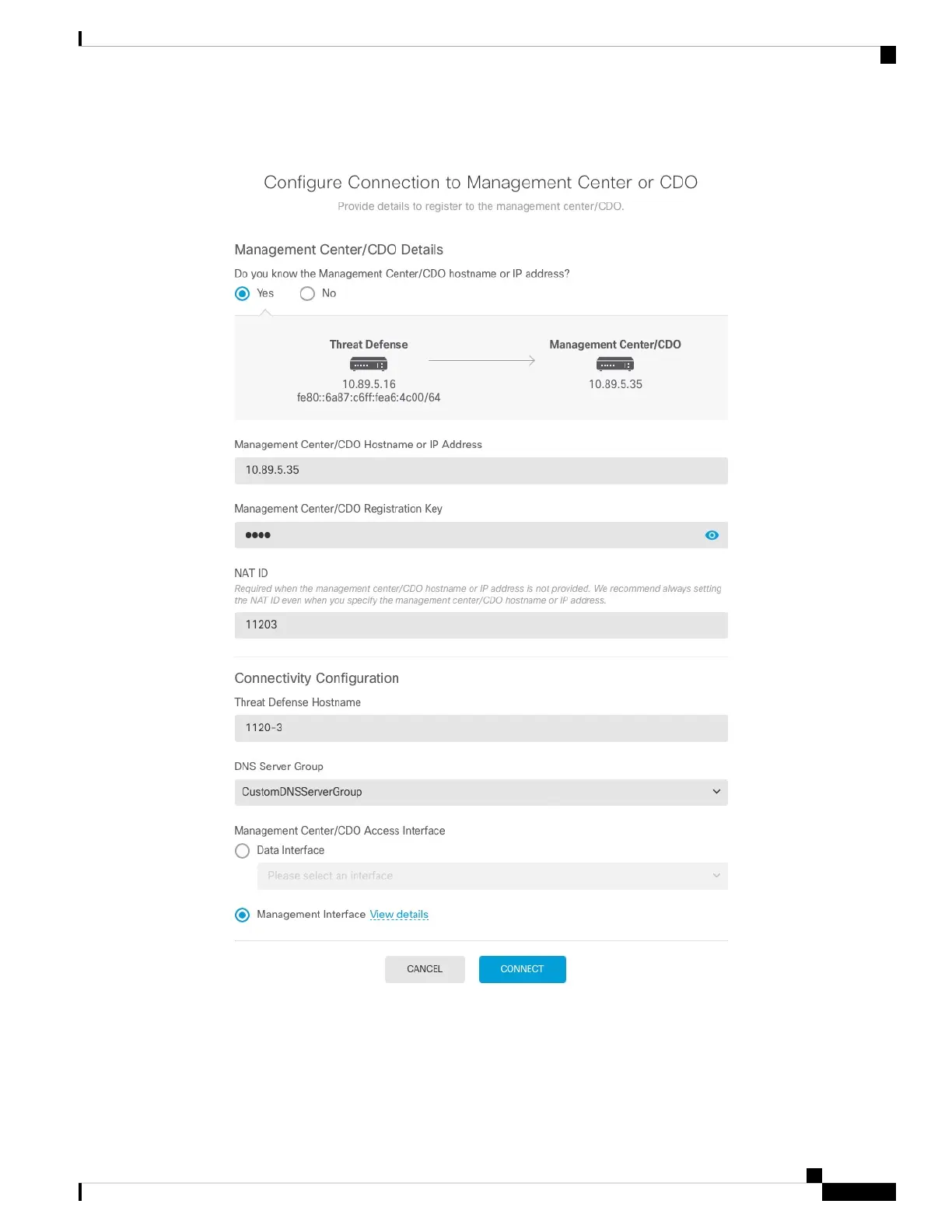Select the Yes radio button
Viewport: 952px width, 1232px height.
click(243, 293)
